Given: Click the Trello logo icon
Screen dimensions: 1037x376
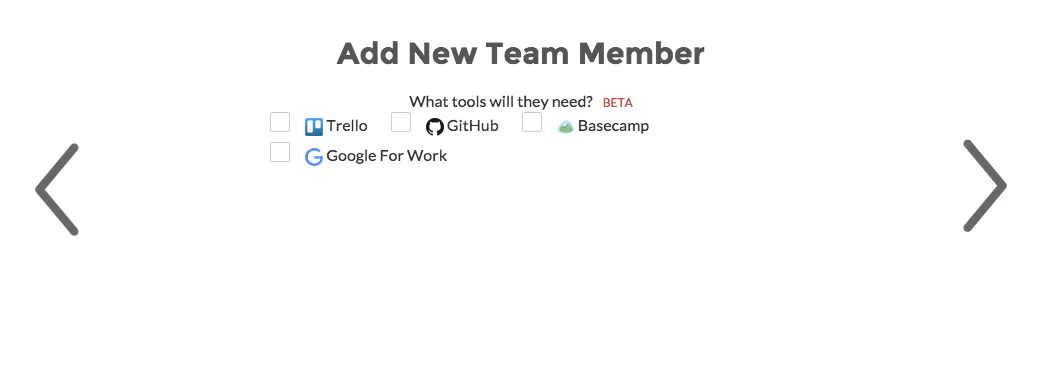Looking at the screenshot, I should [x=313, y=127].
